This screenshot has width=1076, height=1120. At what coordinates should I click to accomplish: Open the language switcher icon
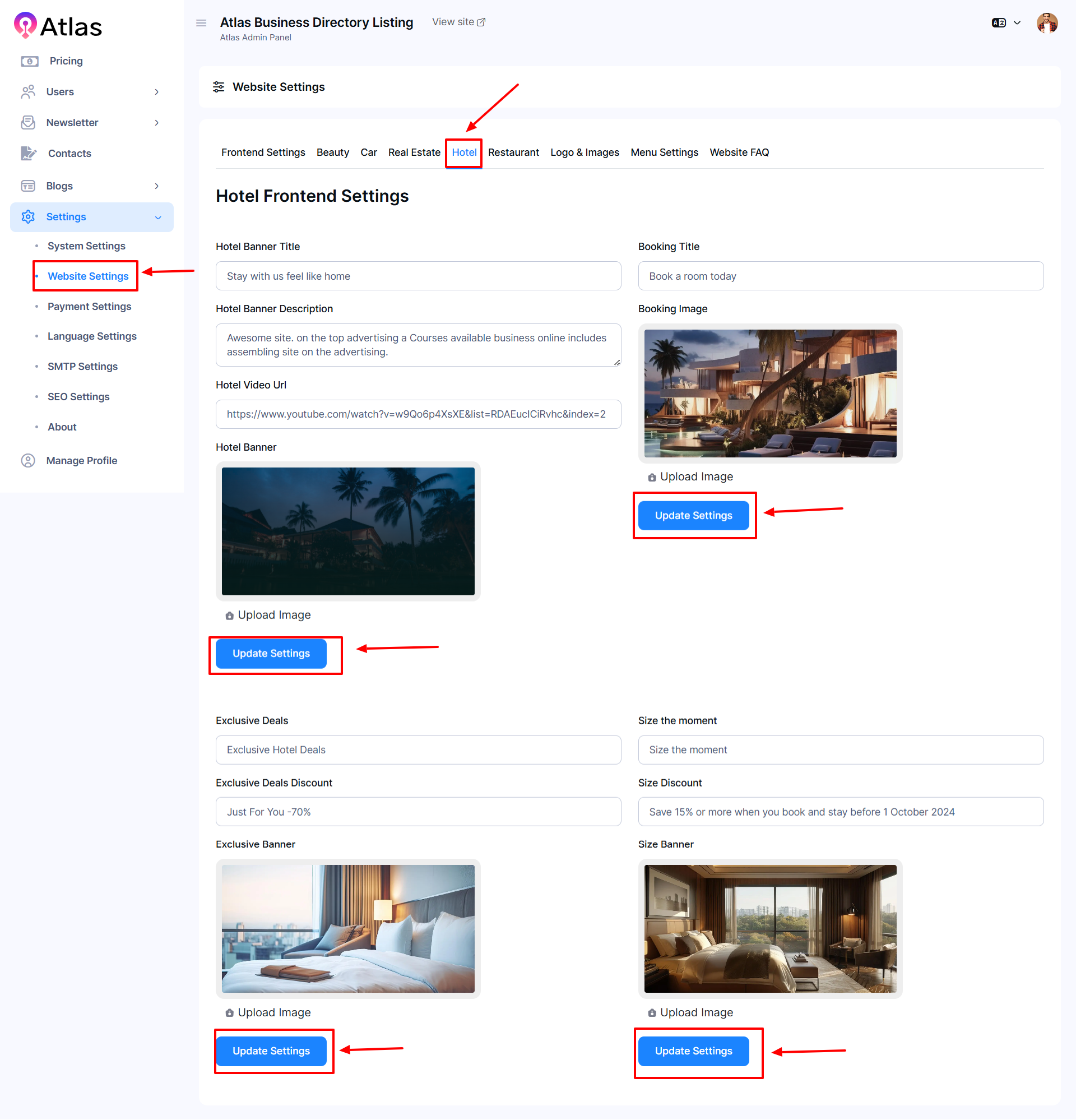coord(998,23)
